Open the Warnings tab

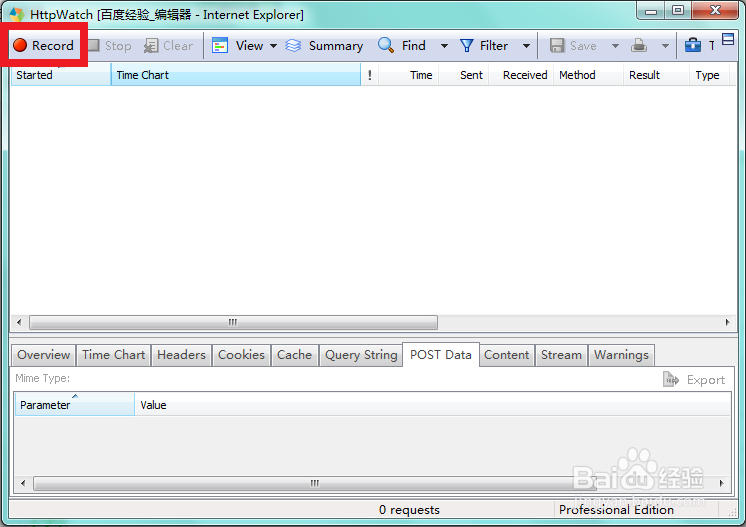(x=621, y=355)
